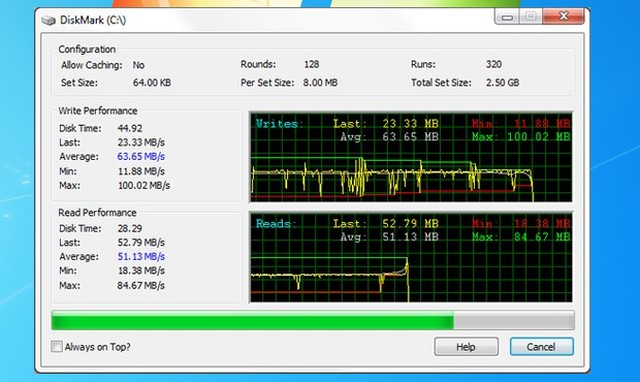Click the Read Performance group label

point(97,213)
